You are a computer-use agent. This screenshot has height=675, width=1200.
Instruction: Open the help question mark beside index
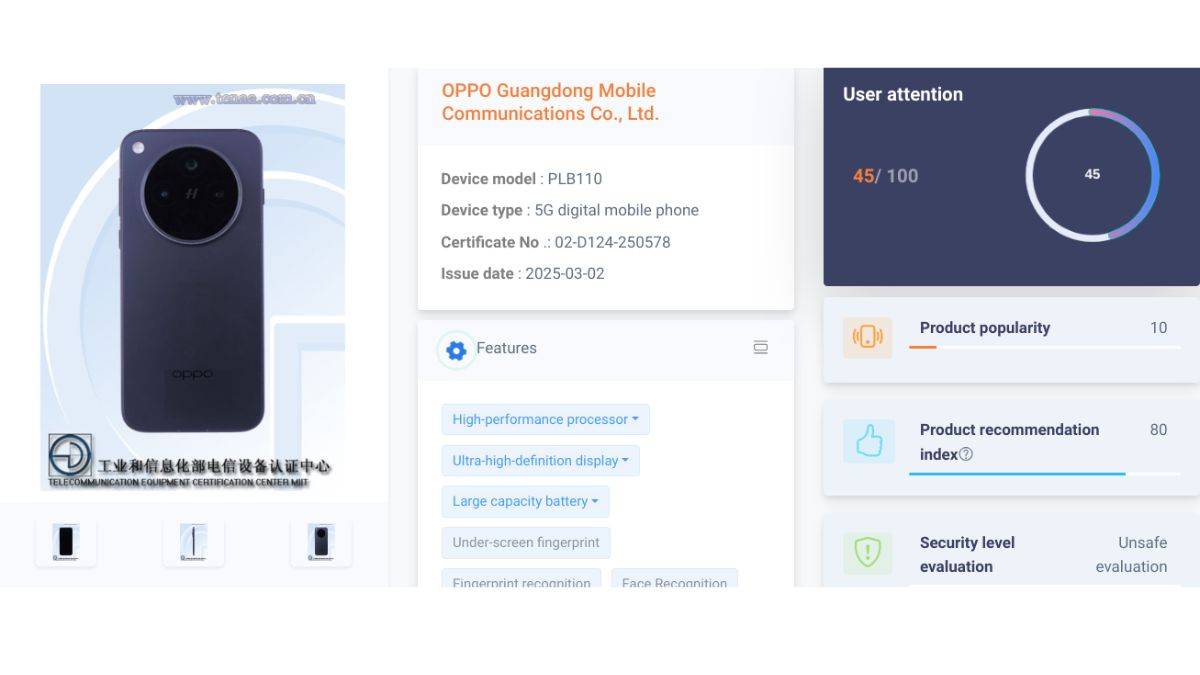pyautogui.click(x=966, y=454)
